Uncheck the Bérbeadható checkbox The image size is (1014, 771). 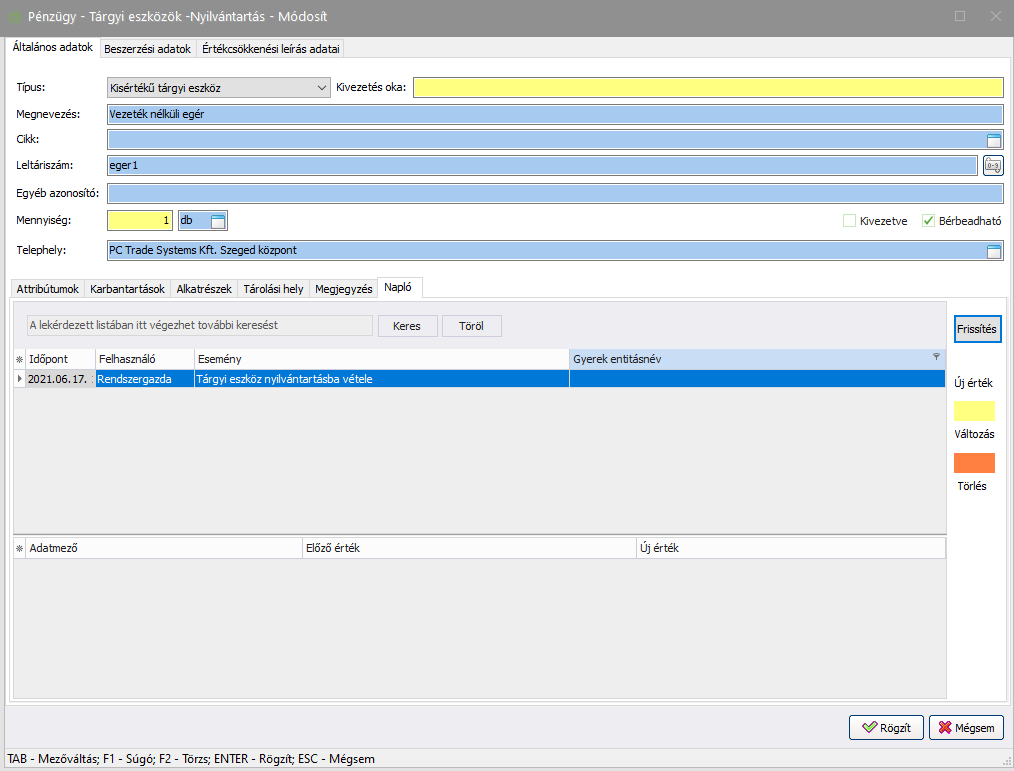pos(928,221)
